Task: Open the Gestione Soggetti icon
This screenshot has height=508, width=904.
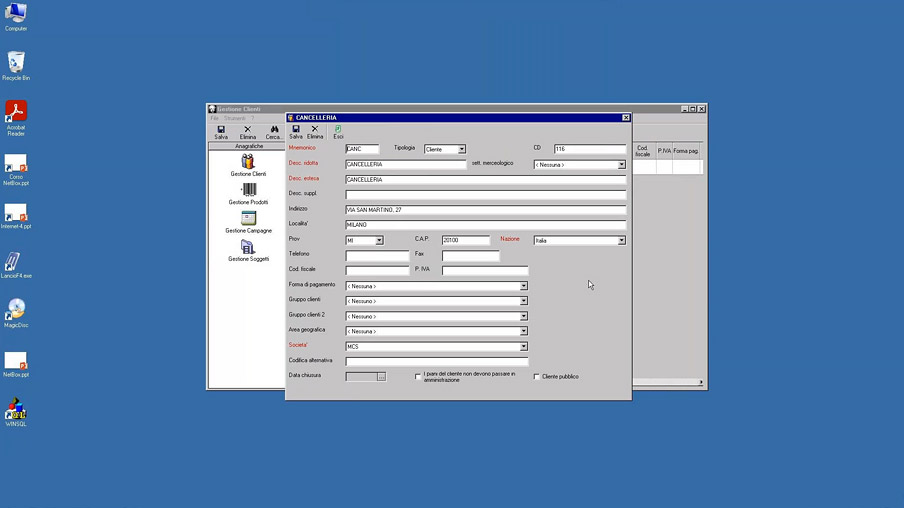Action: coord(248,250)
